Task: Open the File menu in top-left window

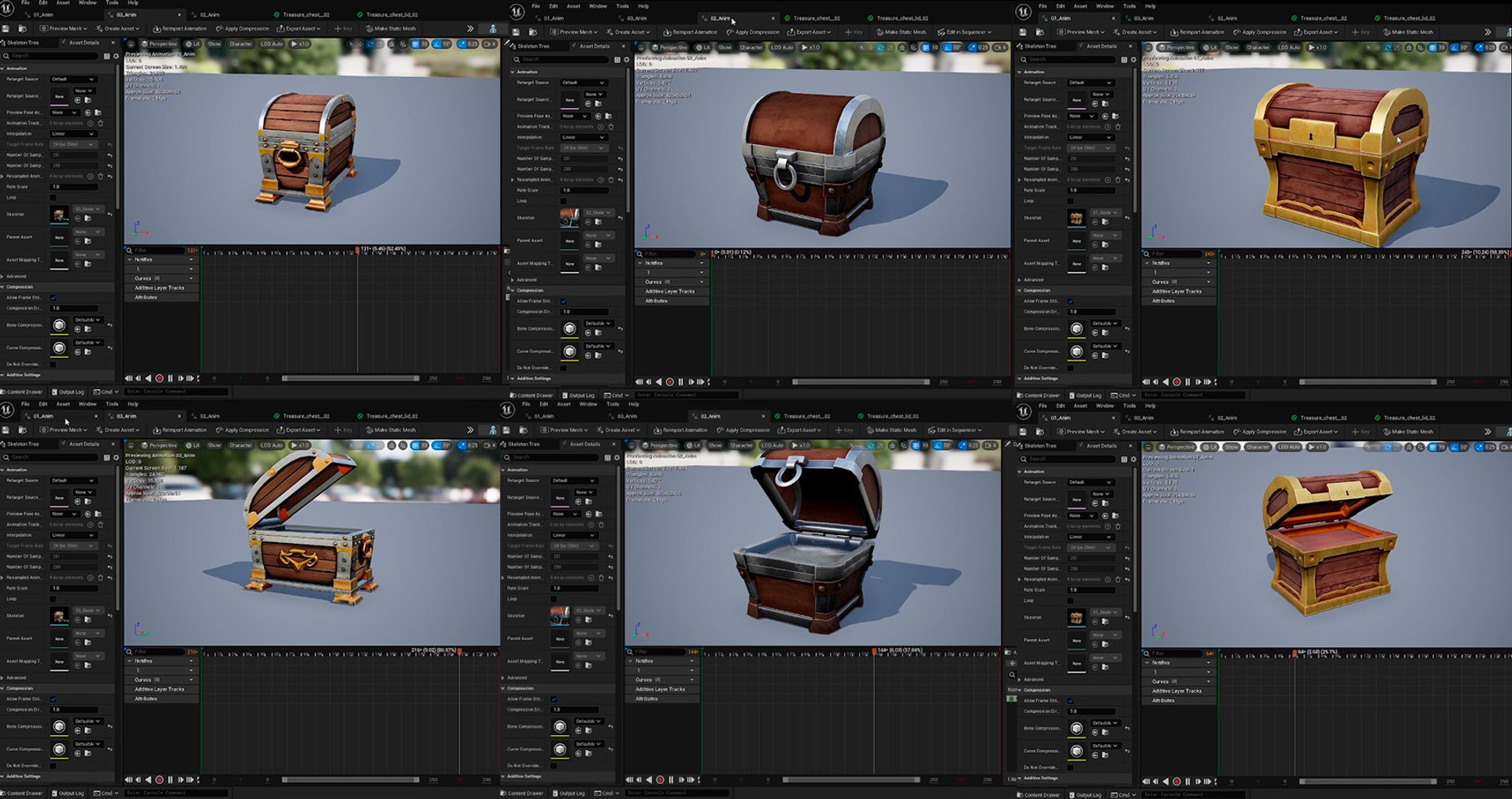Action: point(25,3)
